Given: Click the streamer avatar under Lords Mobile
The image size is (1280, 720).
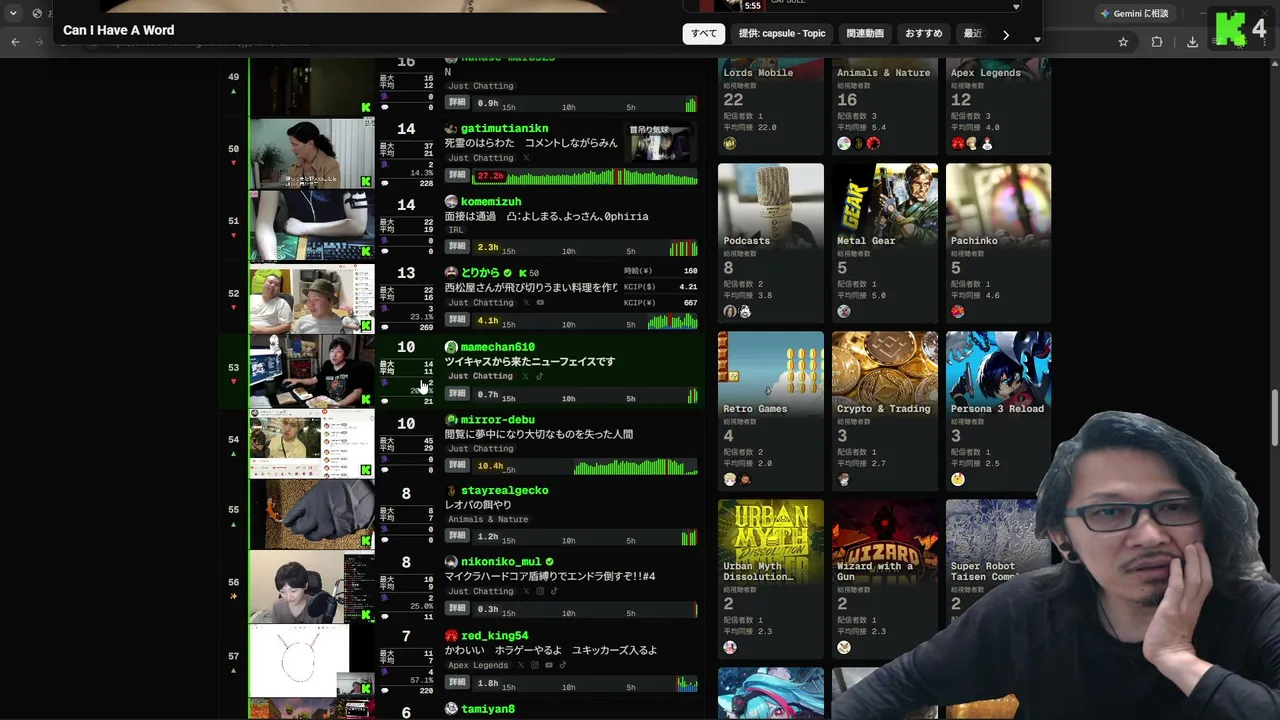Looking at the screenshot, I should pyautogui.click(x=730, y=143).
